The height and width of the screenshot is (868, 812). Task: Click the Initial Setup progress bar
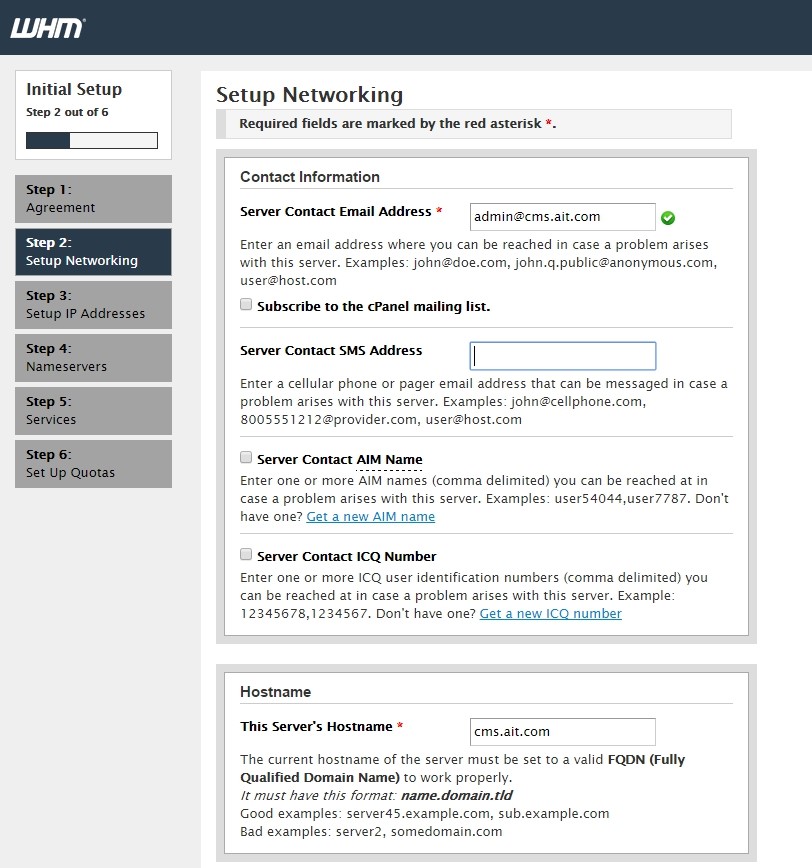tap(92, 141)
